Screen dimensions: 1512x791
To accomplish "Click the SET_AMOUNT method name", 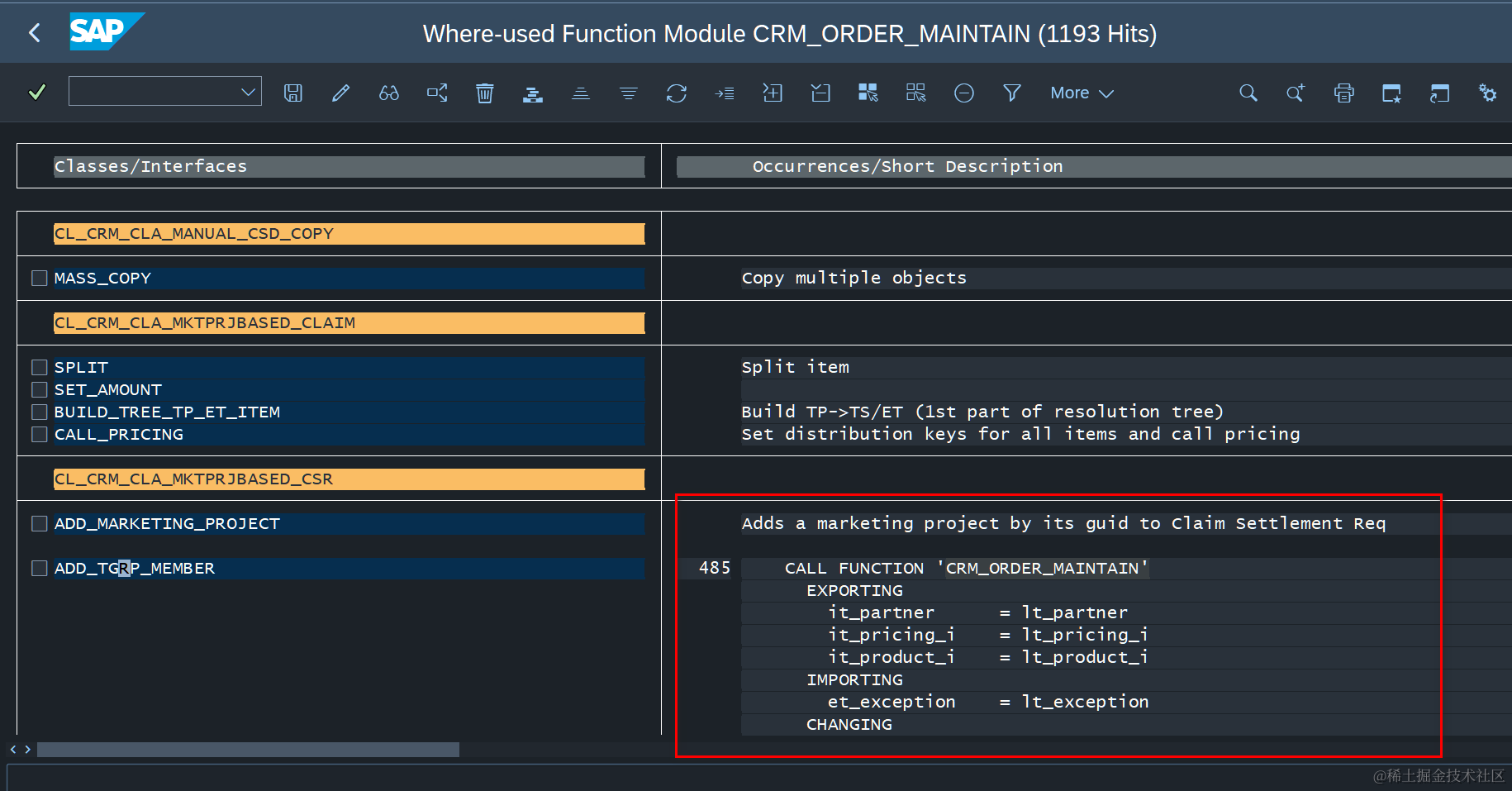I will 108,390.
